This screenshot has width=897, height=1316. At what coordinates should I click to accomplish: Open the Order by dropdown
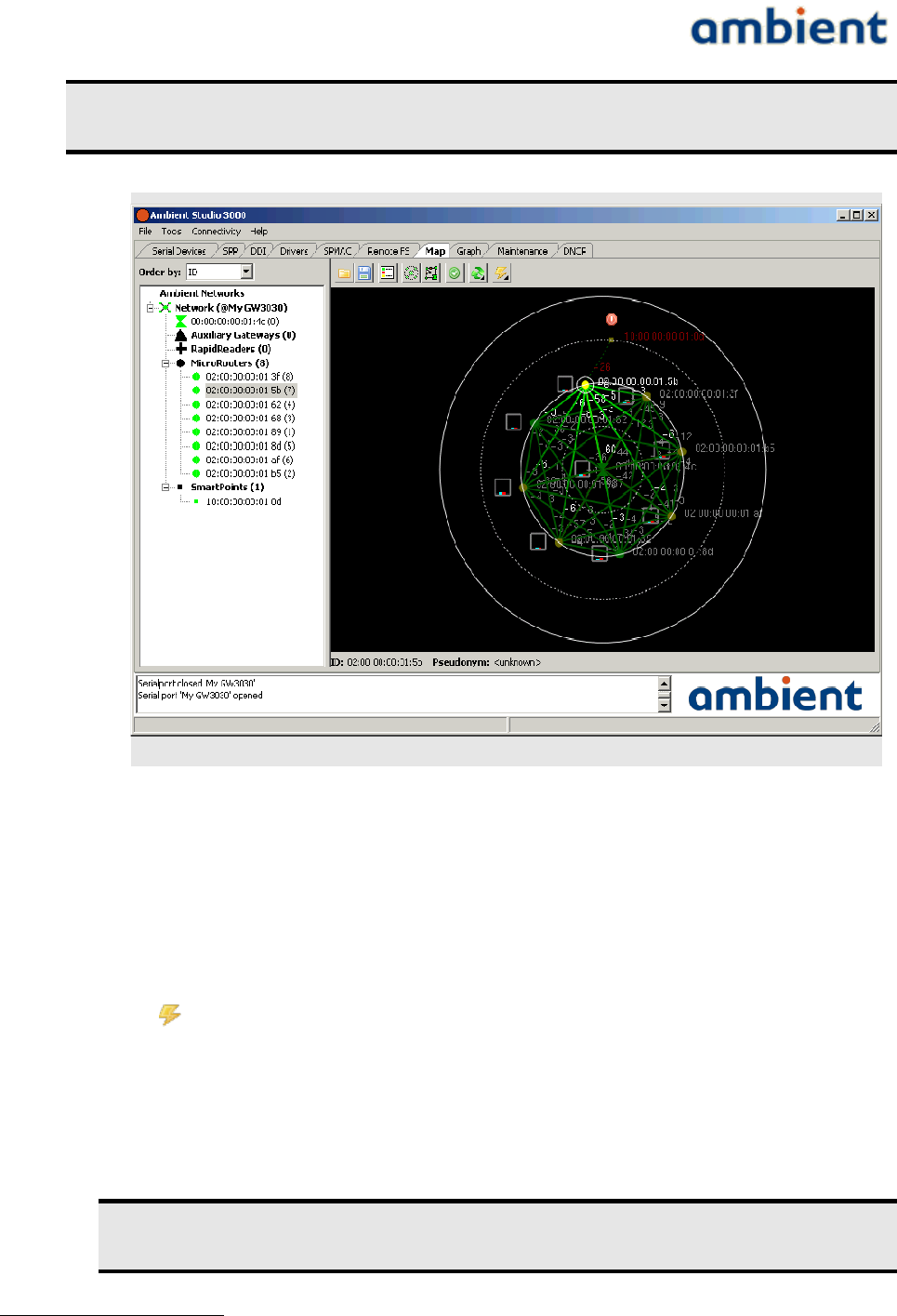pos(246,272)
